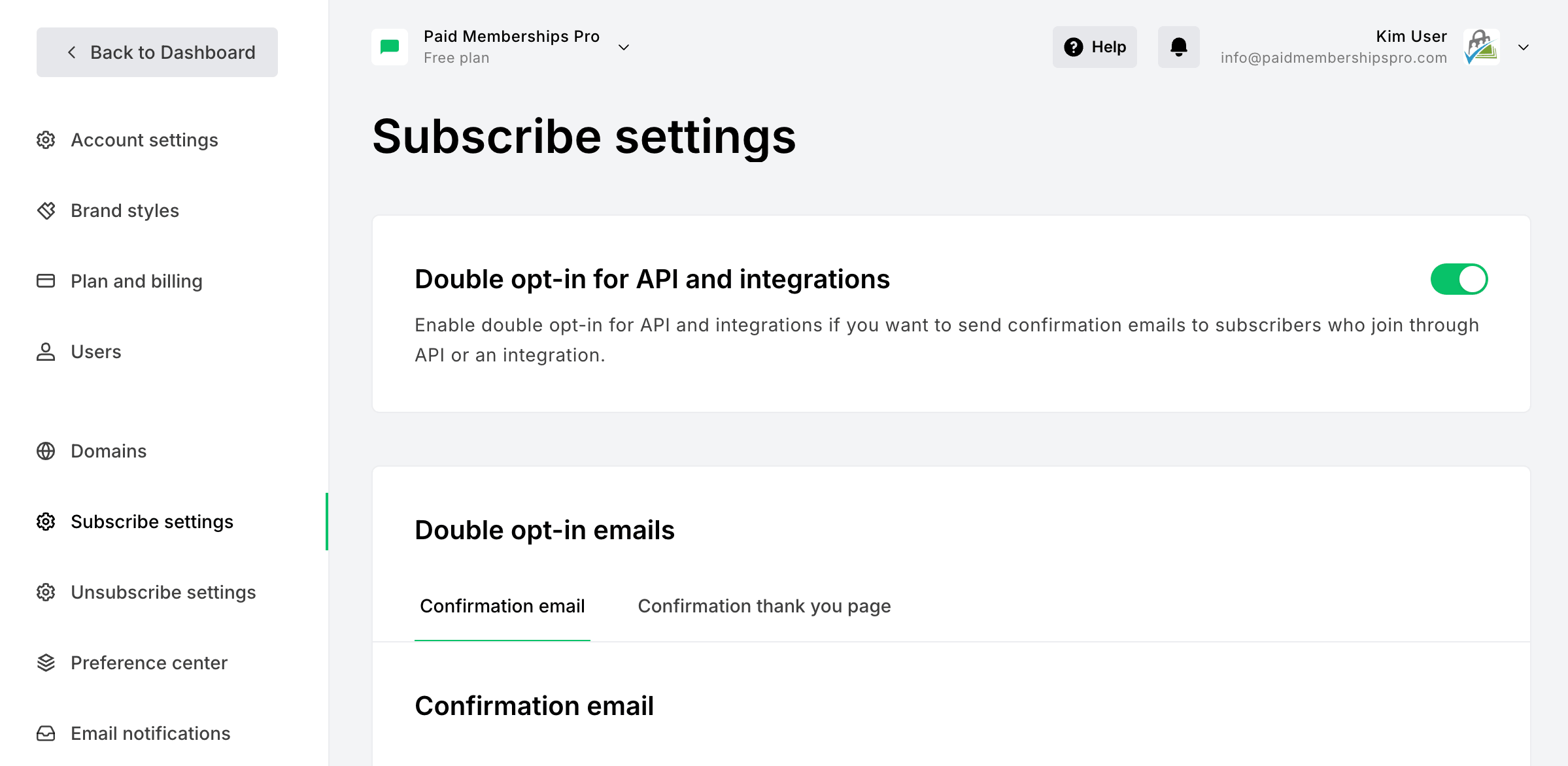Disable double opt-in for API toggle
This screenshot has width=1568, height=766.
tap(1459, 279)
